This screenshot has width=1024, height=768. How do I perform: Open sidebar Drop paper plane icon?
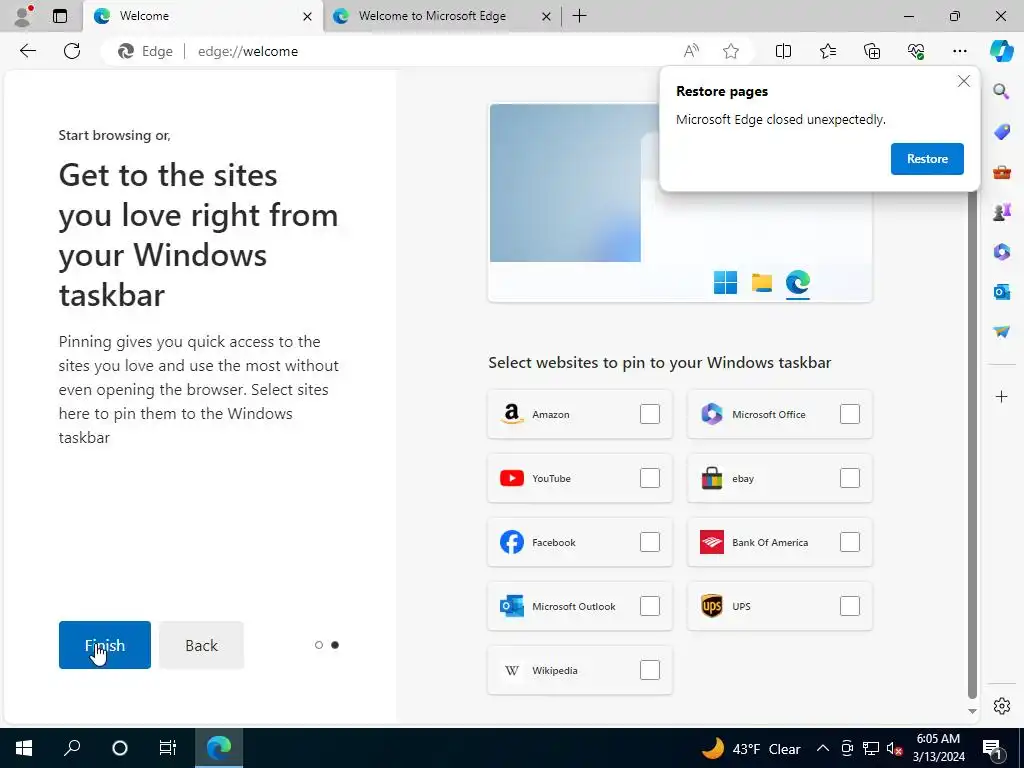coord(1001,332)
